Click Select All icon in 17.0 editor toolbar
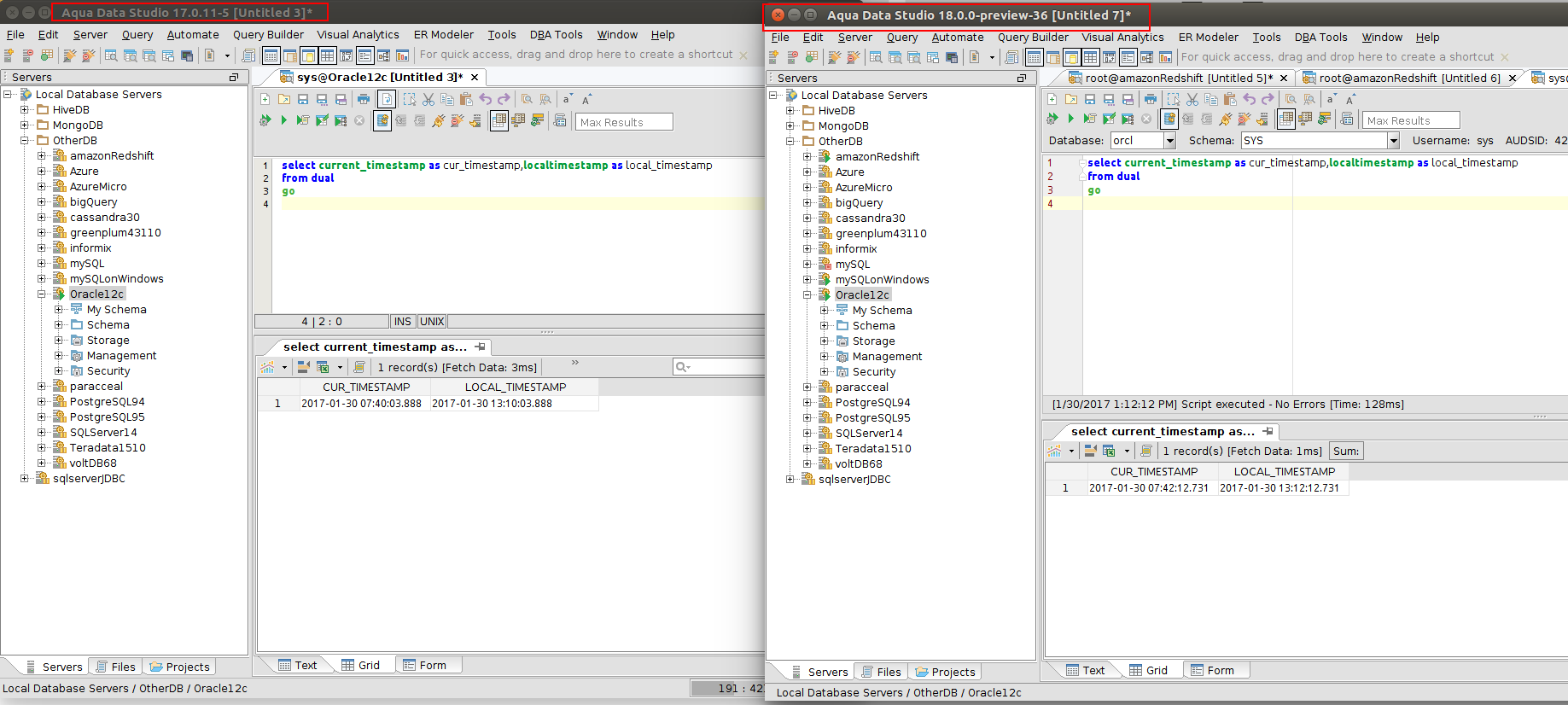 (410, 99)
